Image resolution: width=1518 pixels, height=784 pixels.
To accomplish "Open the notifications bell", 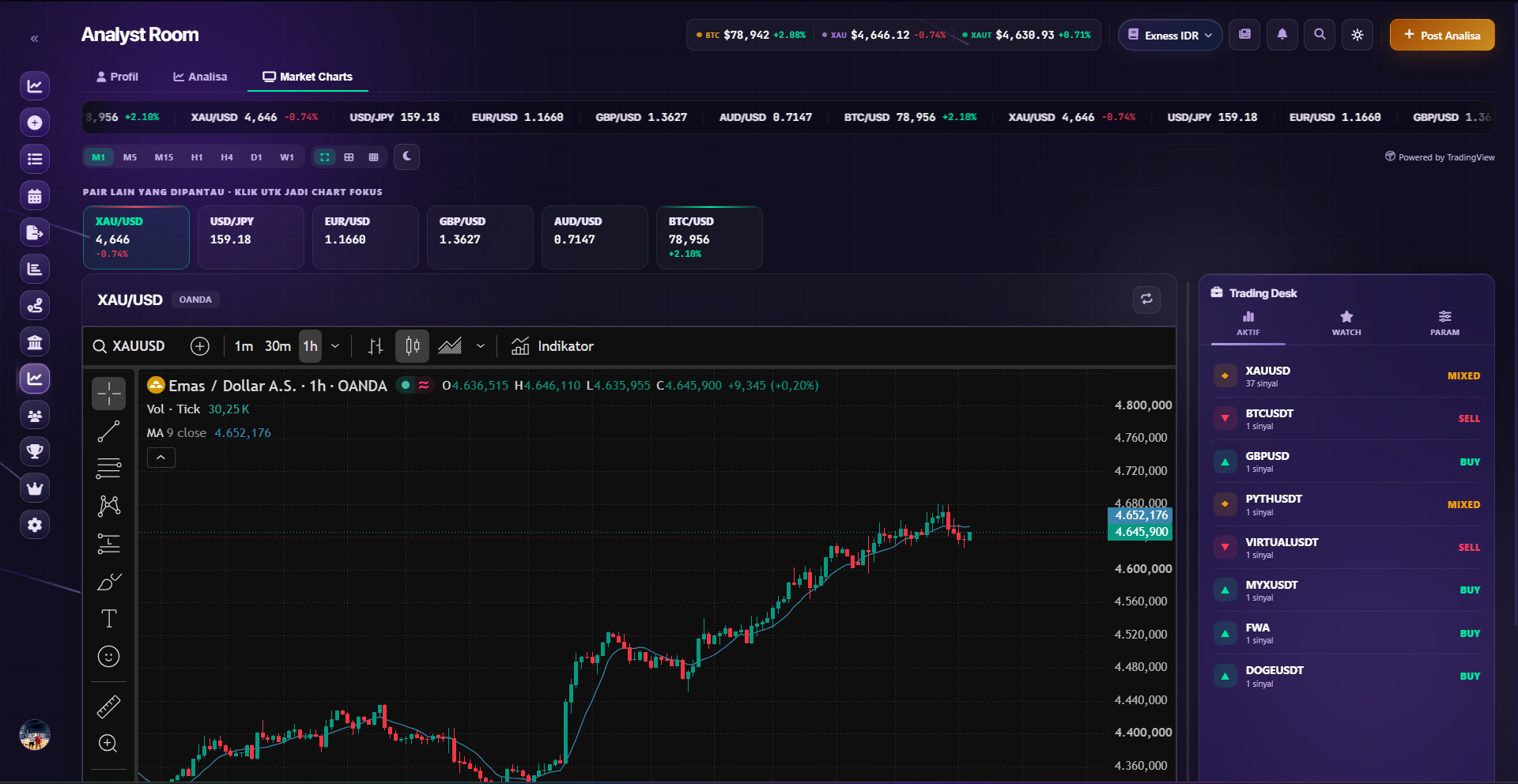I will (1282, 35).
